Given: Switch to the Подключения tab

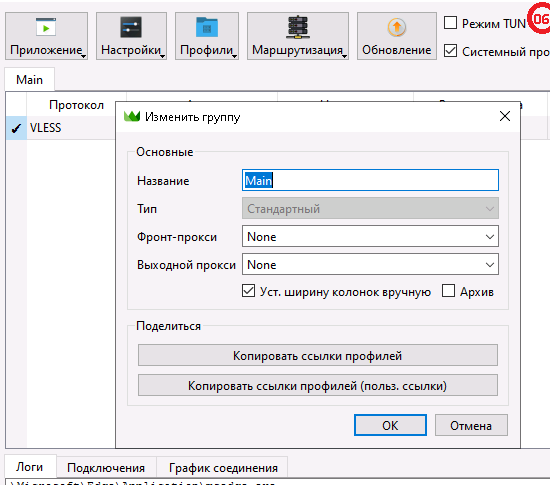Looking at the screenshot, I should pos(106,467).
